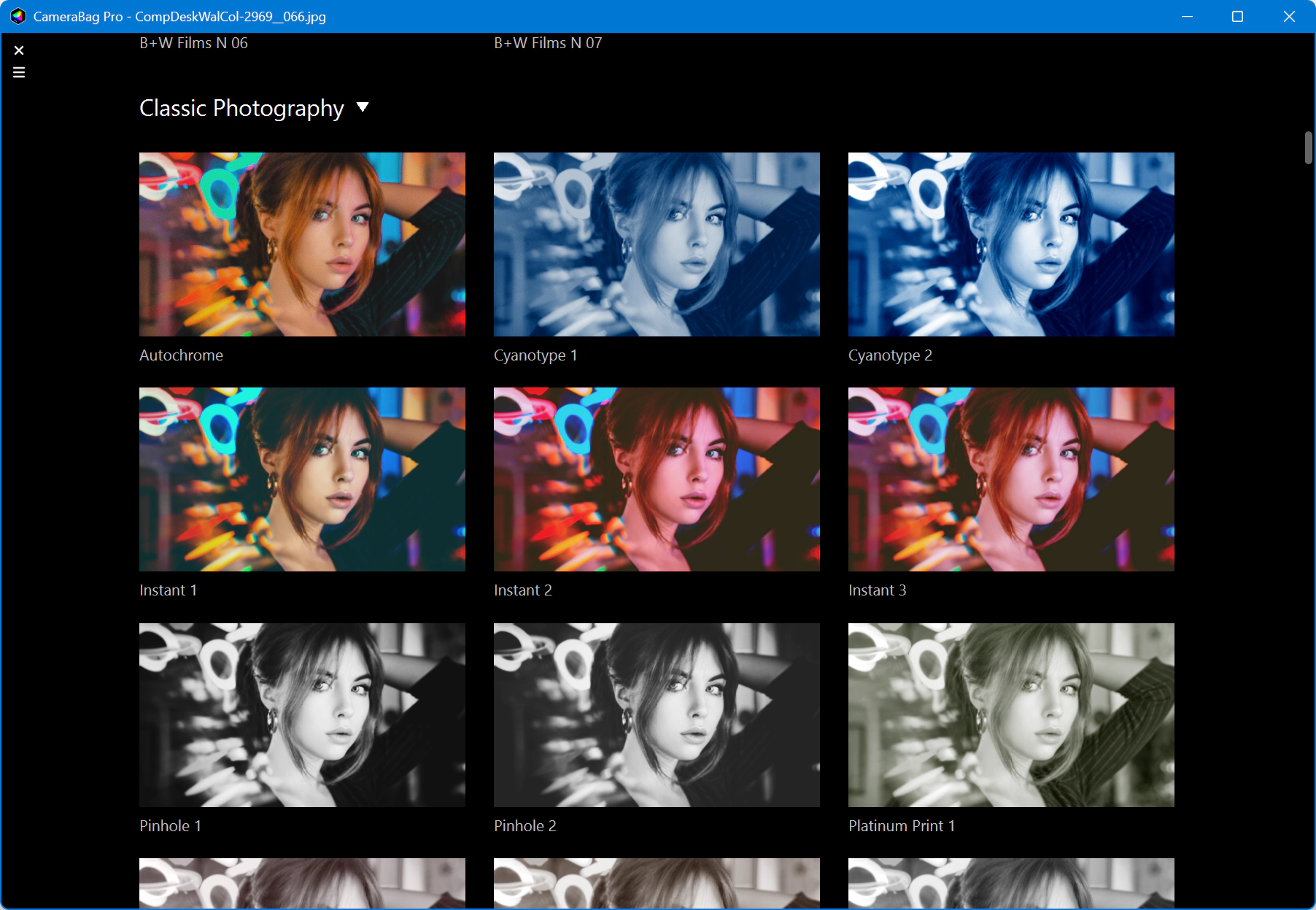
Task: Apply the Instant 1 filter thumbnail
Action: [302, 479]
